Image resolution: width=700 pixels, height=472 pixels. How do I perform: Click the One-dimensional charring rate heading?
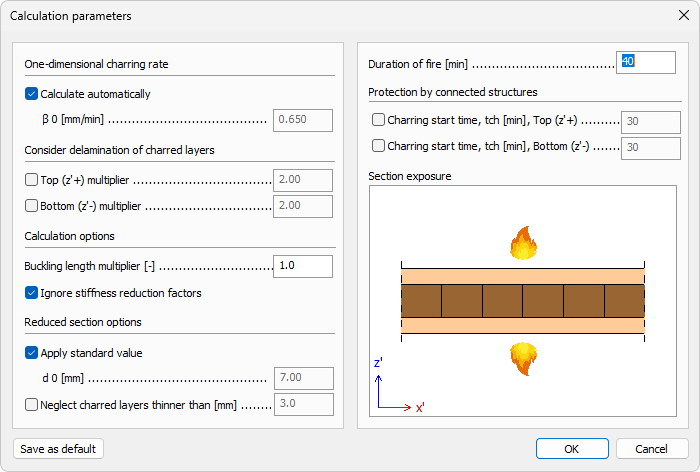coord(96,64)
